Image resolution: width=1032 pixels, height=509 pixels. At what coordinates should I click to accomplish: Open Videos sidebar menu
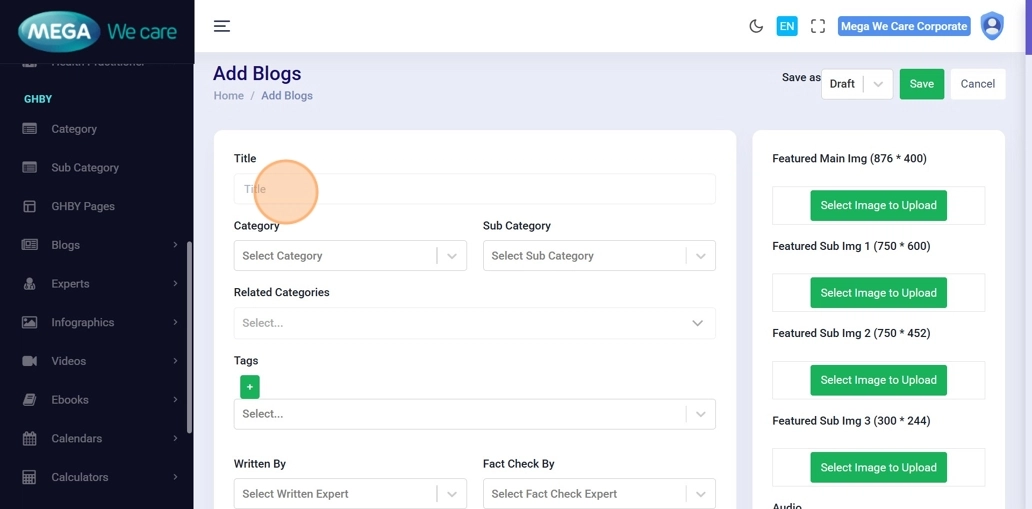pyautogui.click(x=69, y=361)
